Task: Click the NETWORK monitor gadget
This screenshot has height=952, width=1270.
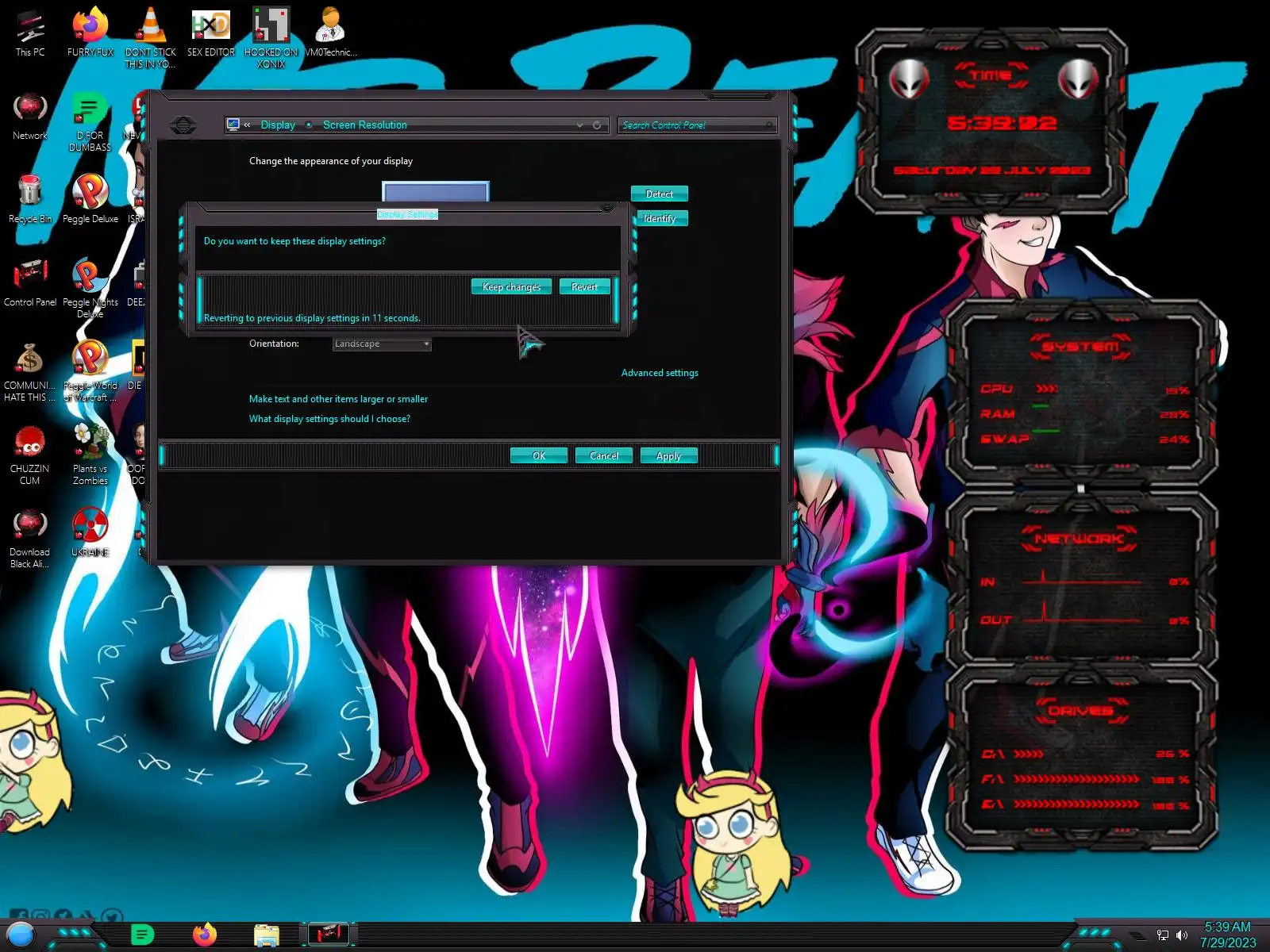Action: tap(1081, 578)
